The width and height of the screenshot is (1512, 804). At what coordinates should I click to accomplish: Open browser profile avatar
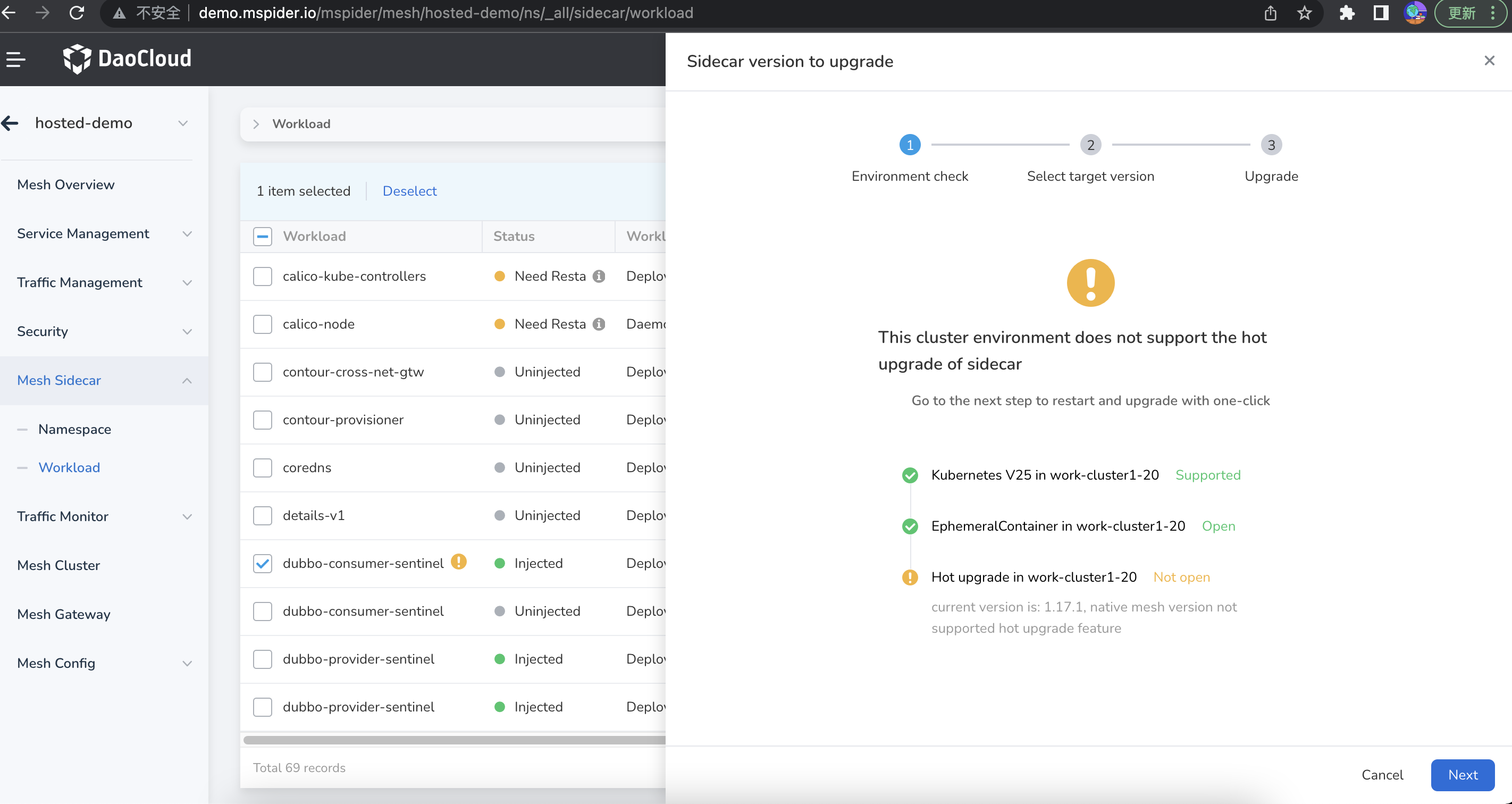pyautogui.click(x=1415, y=13)
